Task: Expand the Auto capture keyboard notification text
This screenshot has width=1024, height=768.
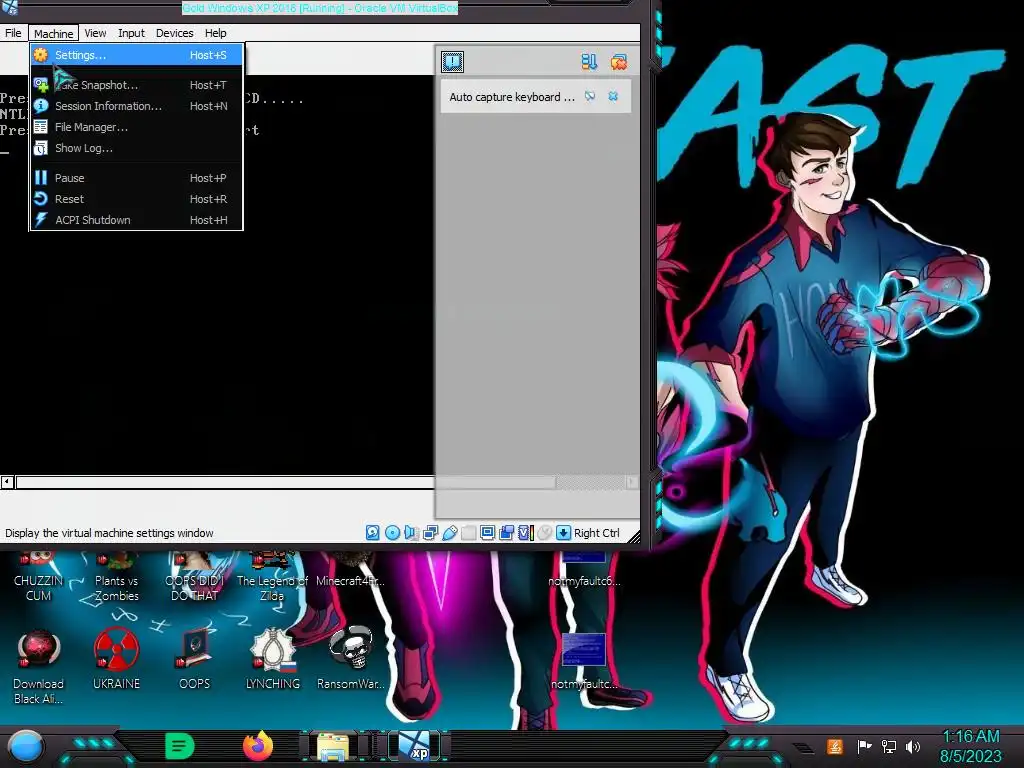Action: 511,97
